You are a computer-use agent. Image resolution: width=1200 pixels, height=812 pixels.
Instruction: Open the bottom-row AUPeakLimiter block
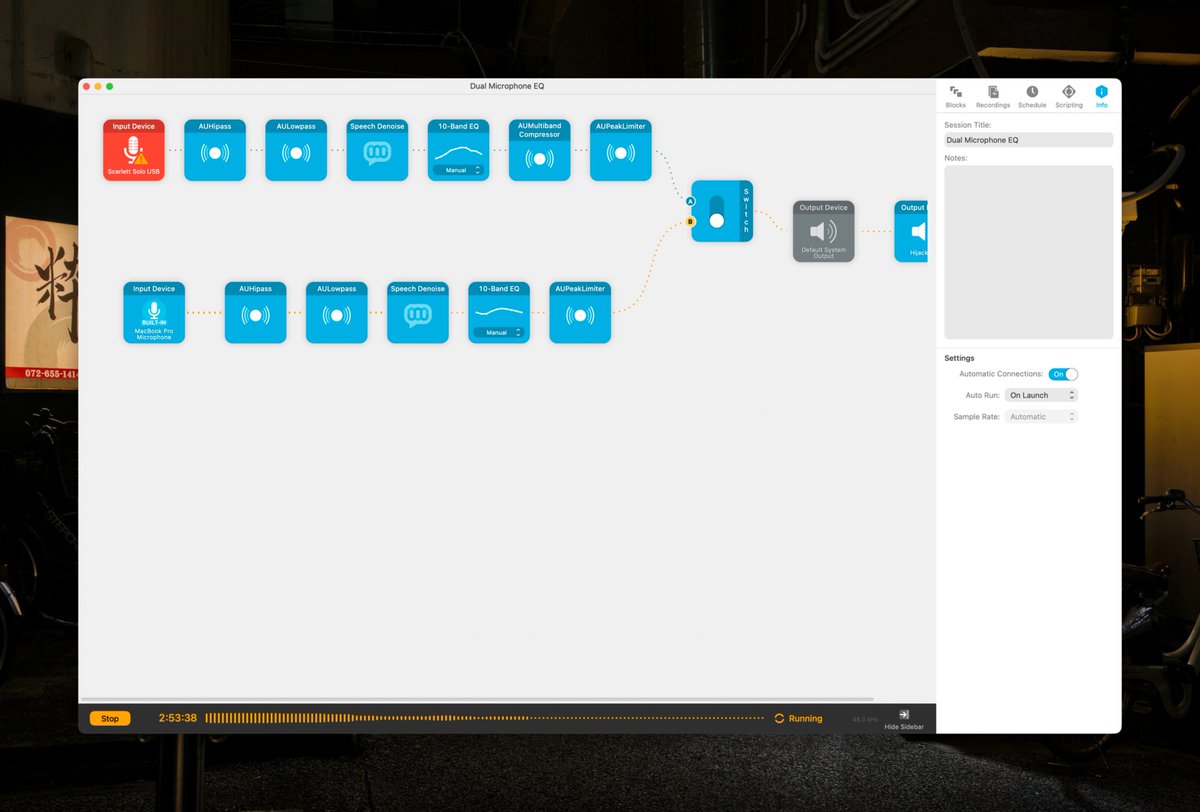click(x=580, y=313)
